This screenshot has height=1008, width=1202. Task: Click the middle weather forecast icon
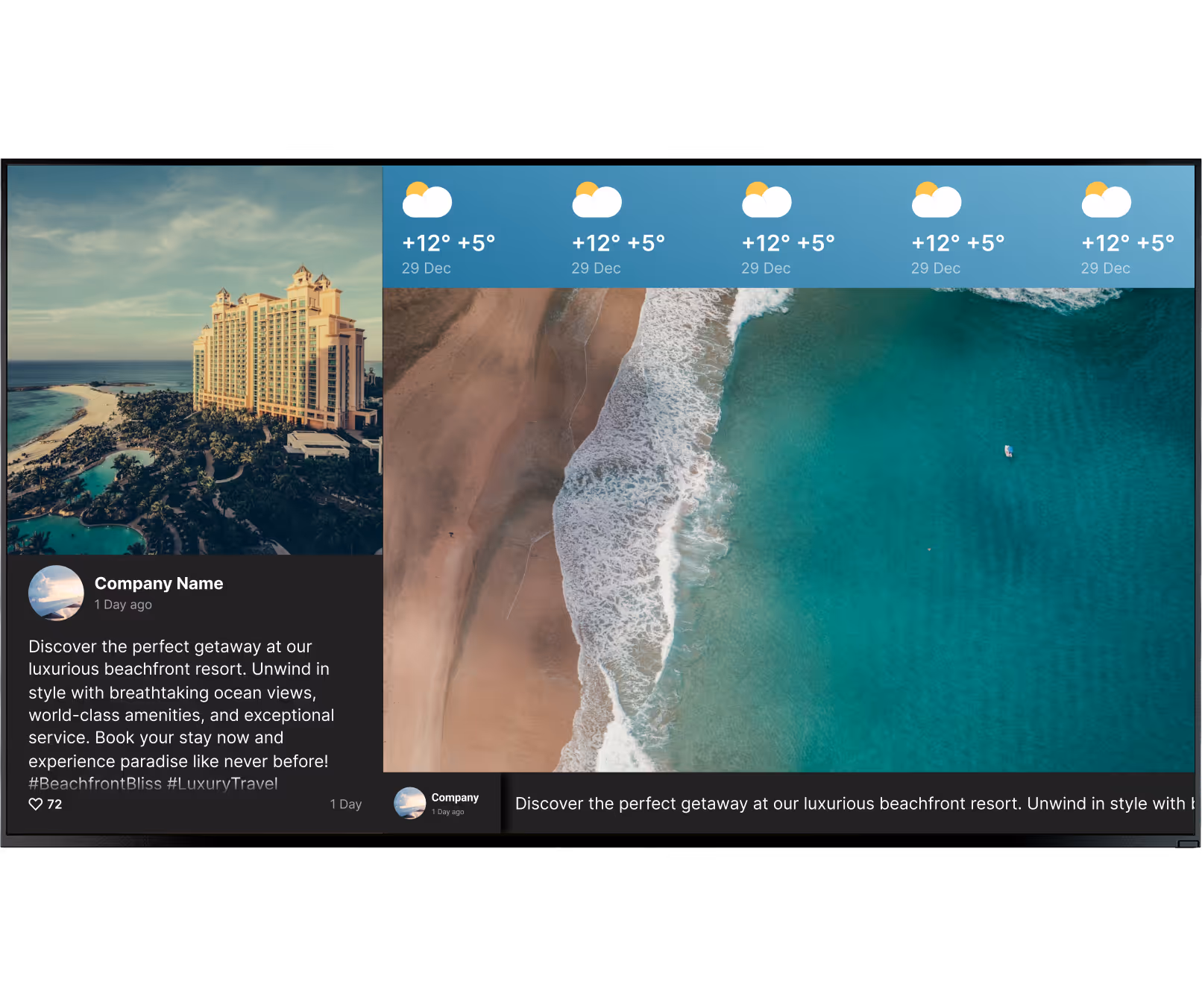767,199
